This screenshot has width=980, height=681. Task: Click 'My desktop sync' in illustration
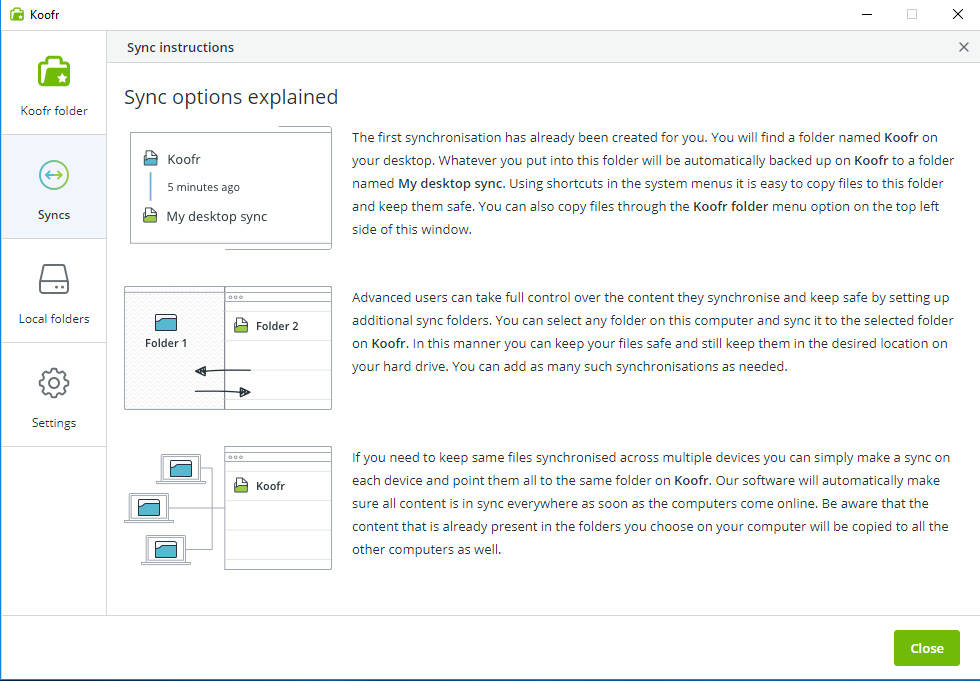216,216
